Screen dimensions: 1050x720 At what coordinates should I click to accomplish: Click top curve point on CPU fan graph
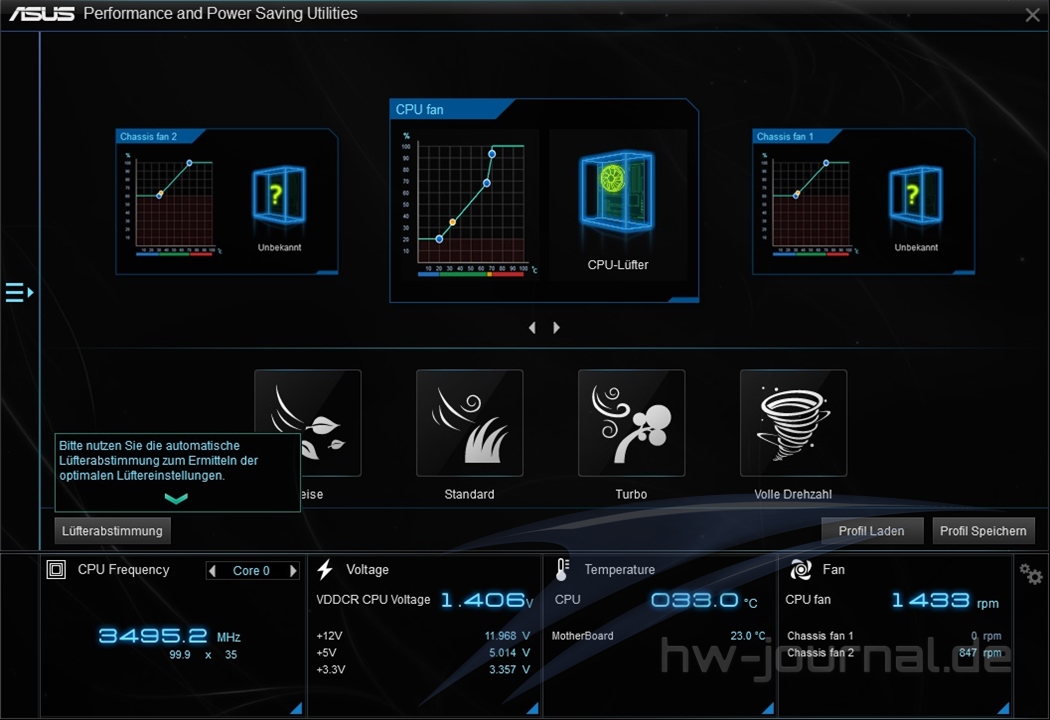pyautogui.click(x=492, y=154)
